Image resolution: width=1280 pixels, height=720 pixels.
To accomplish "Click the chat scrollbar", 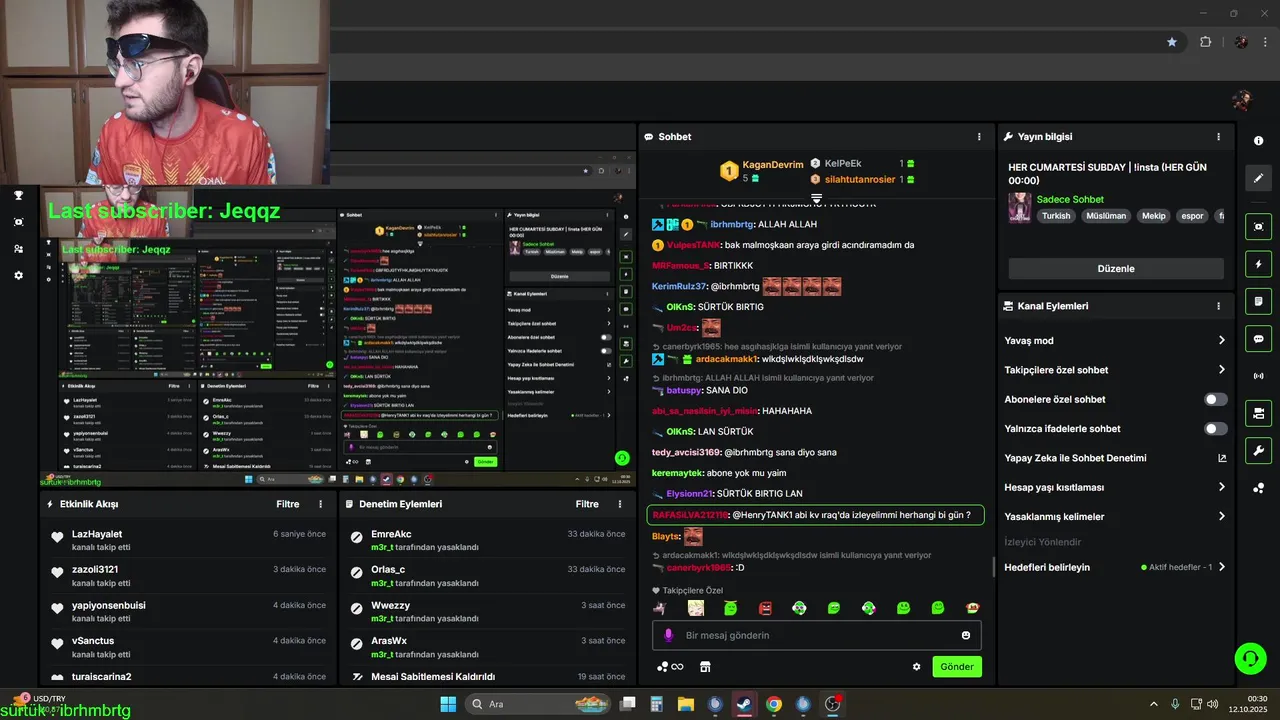I will 993,567.
